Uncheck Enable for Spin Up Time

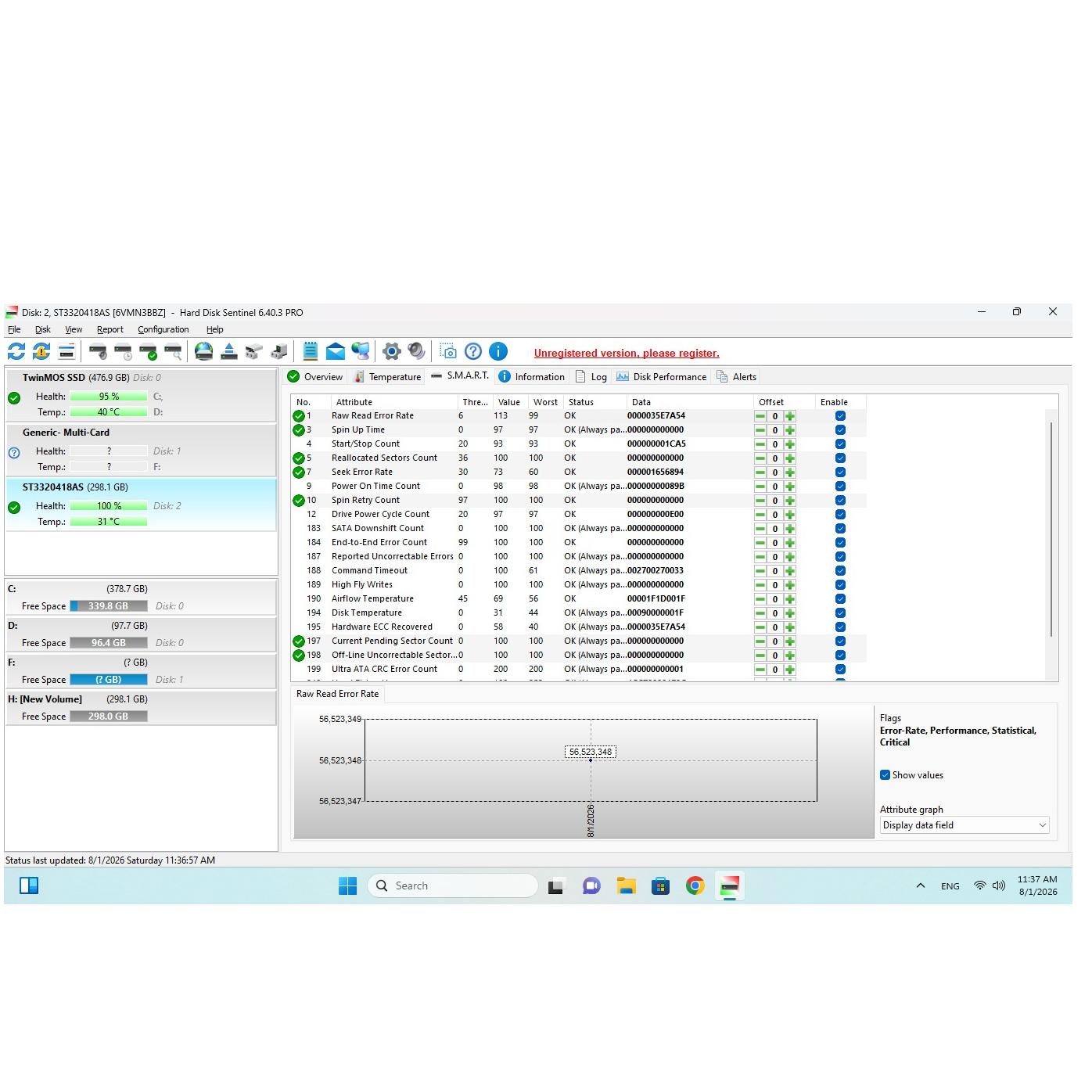[840, 430]
